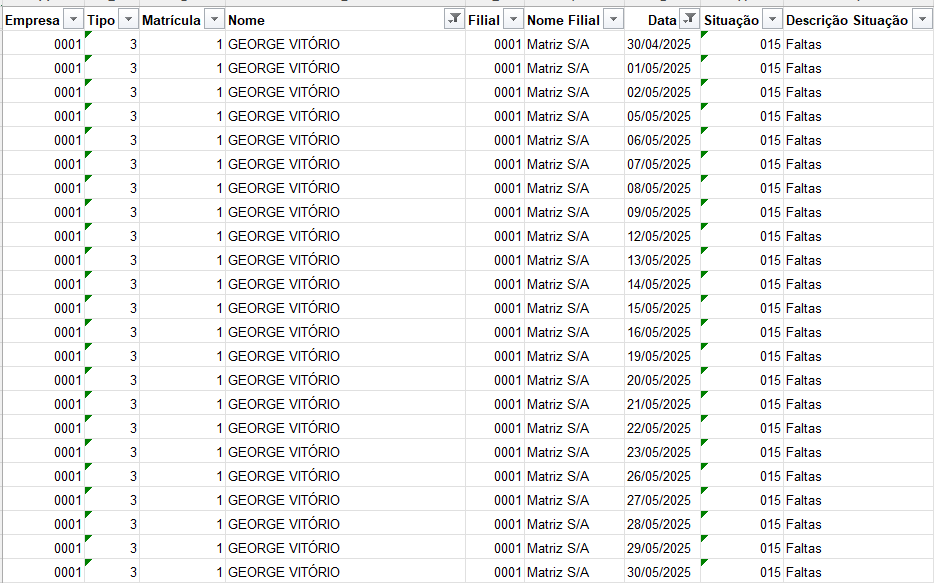Open the Empresa column filter dropdown
The height and width of the screenshot is (583, 934).
click(x=73, y=20)
